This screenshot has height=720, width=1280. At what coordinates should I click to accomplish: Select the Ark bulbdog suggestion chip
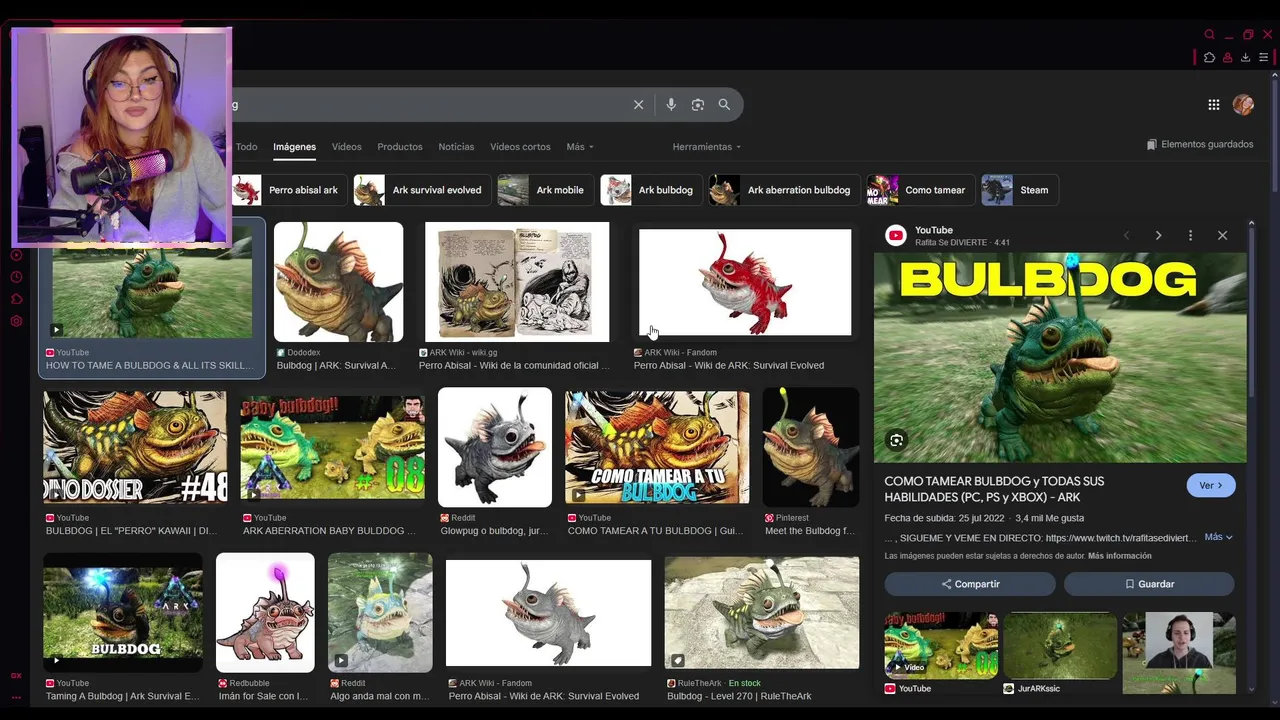tap(651, 190)
